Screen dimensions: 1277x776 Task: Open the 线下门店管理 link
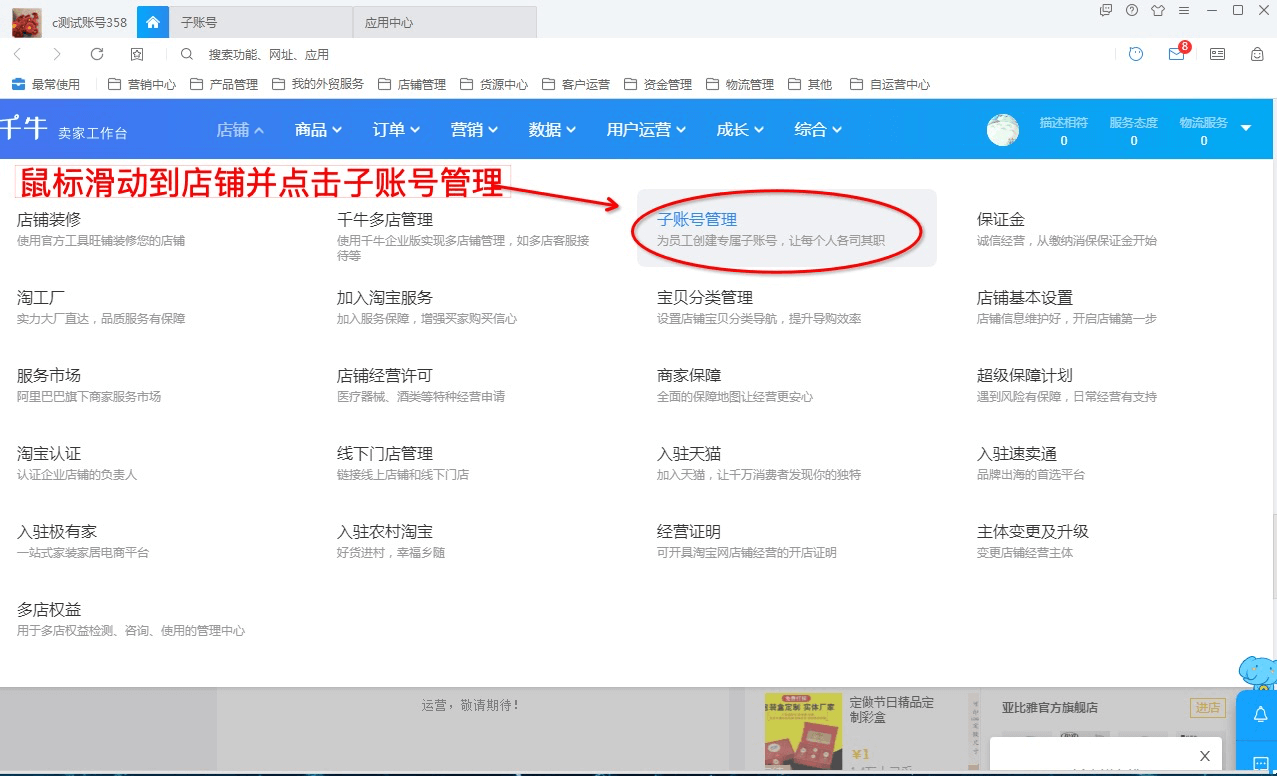pos(385,454)
